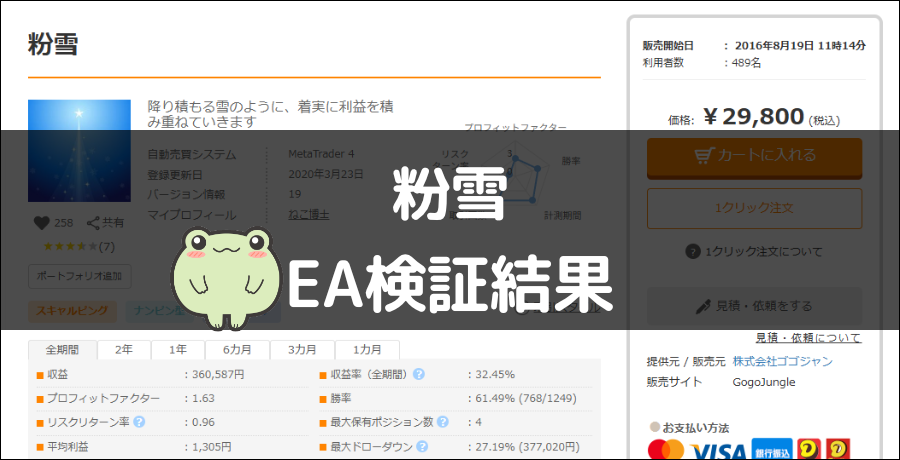Click the share icon
Screen dimensions: 900x460
(x=93, y=223)
